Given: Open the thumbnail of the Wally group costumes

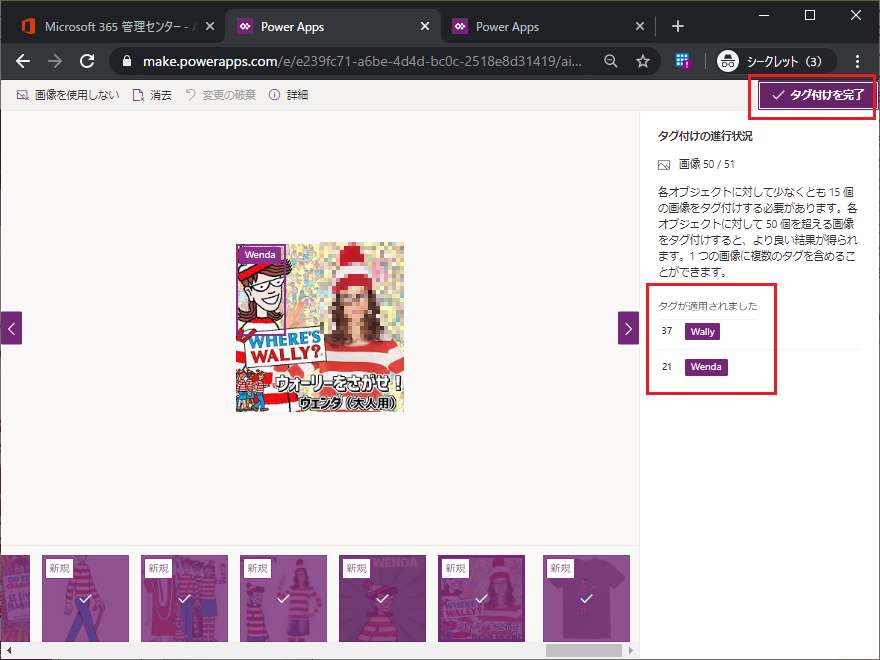Looking at the screenshot, I should (184, 598).
